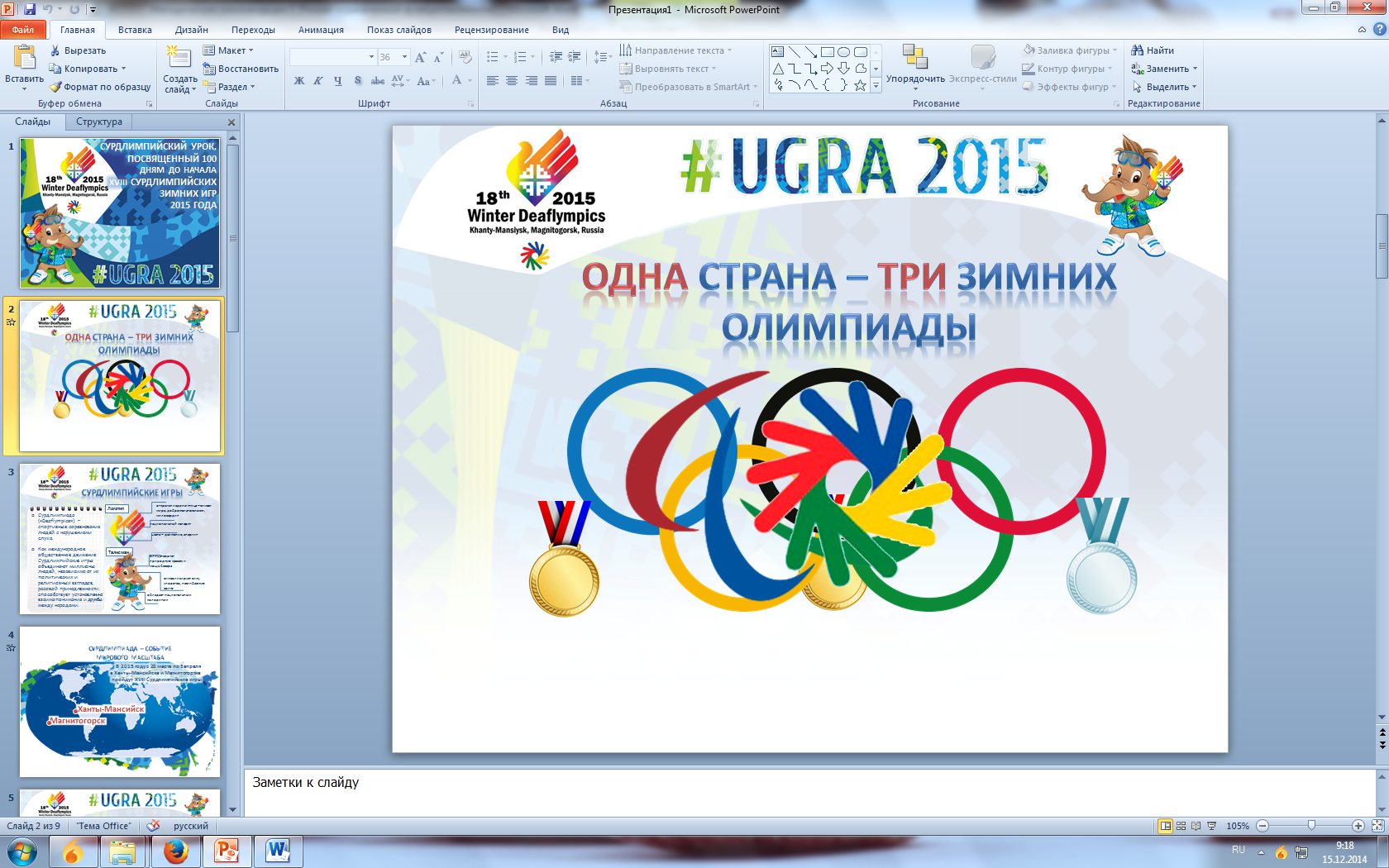Click the Copy (Копировать) button
The width and height of the screenshot is (1389, 868).
pyautogui.click(x=88, y=69)
